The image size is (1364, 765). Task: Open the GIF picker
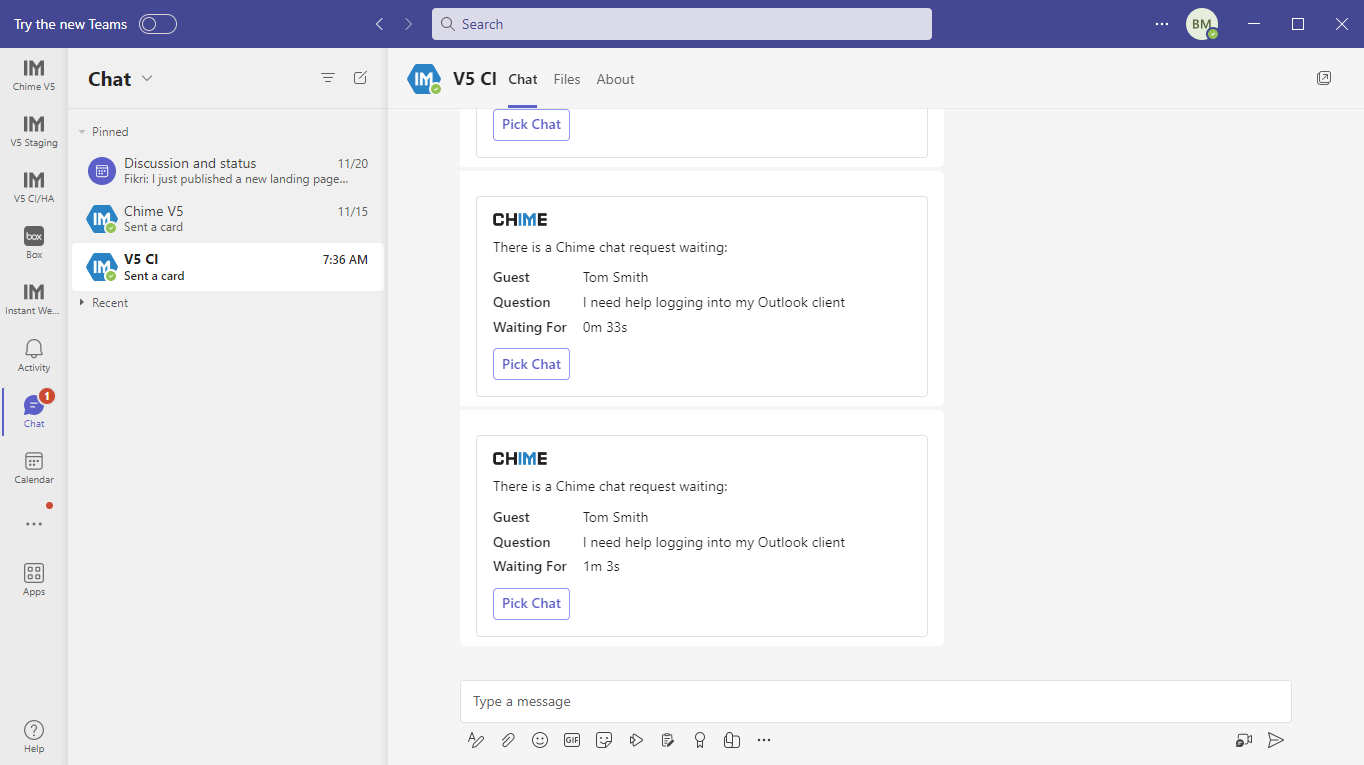[572, 740]
